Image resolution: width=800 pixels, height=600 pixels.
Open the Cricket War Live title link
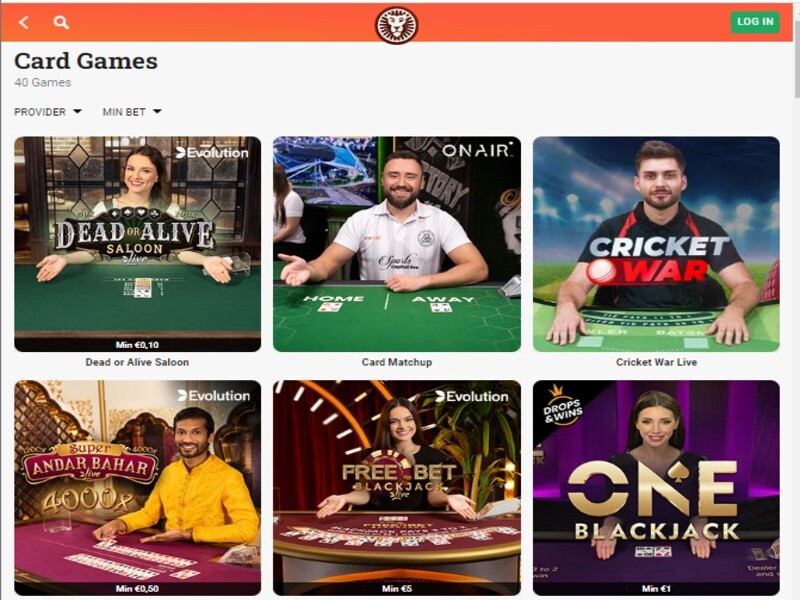click(656, 362)
